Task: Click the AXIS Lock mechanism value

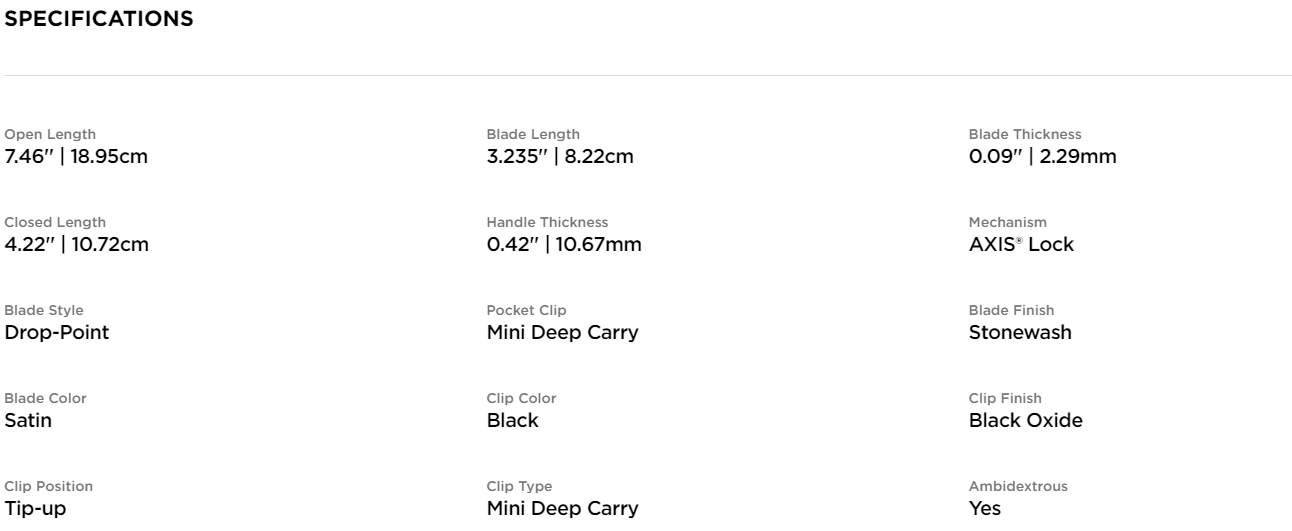Action: (x=1021, y=244)
